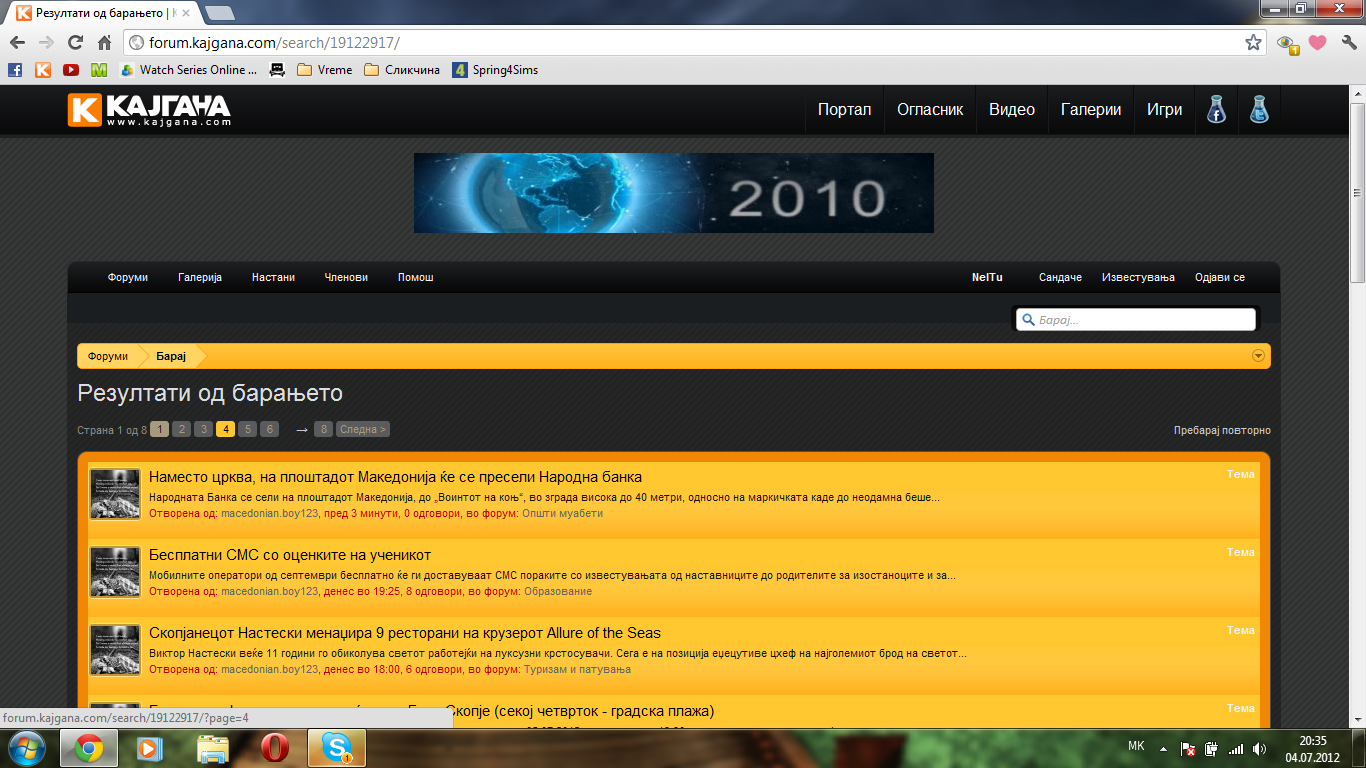Open the Сандаче inbox link
Viewport: 1366px width, 768px height.
pyautogui.click(x=1060, y=277)
